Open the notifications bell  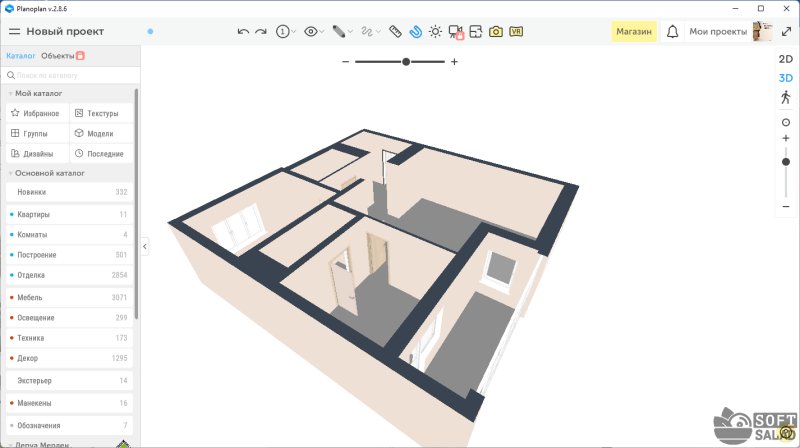[672, 32]
